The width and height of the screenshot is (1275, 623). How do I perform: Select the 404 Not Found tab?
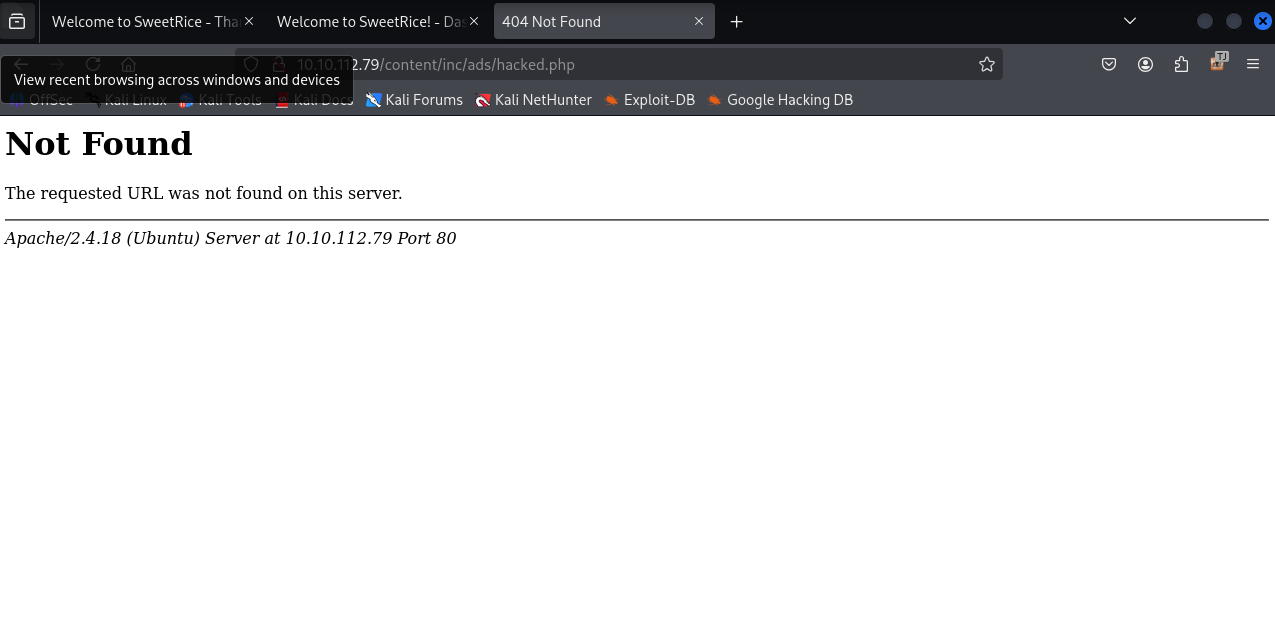point(590,21)
